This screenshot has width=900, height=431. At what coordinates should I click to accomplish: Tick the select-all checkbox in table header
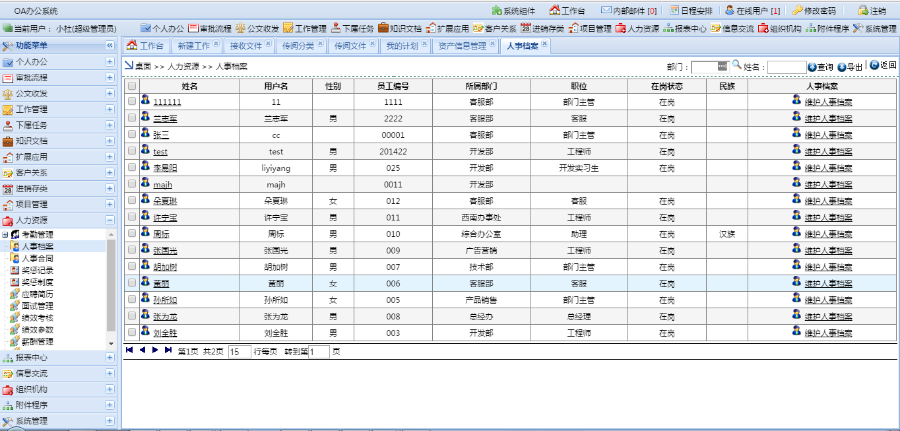(132, 86)
